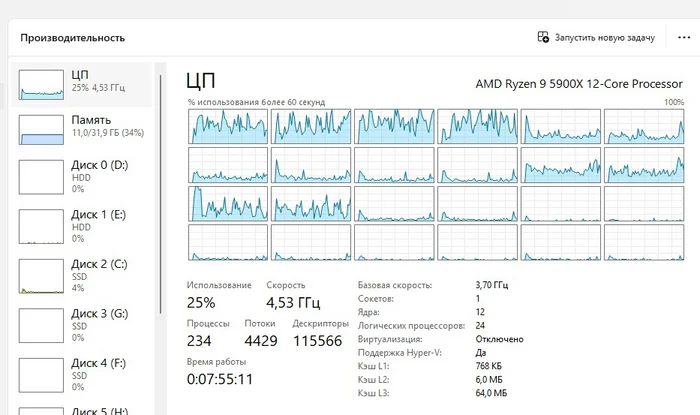Viewport: 700px width, 415px height.
Task: Select Диск 3 (G:) in the sidebar
Action: (81, 326)
